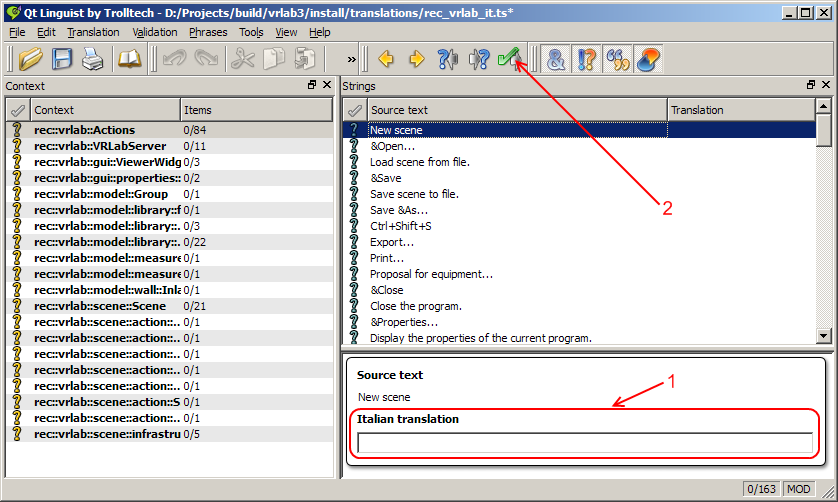Screen dimensions: 838x502
Task: Sort by Items column header
Action: point(256,110)
